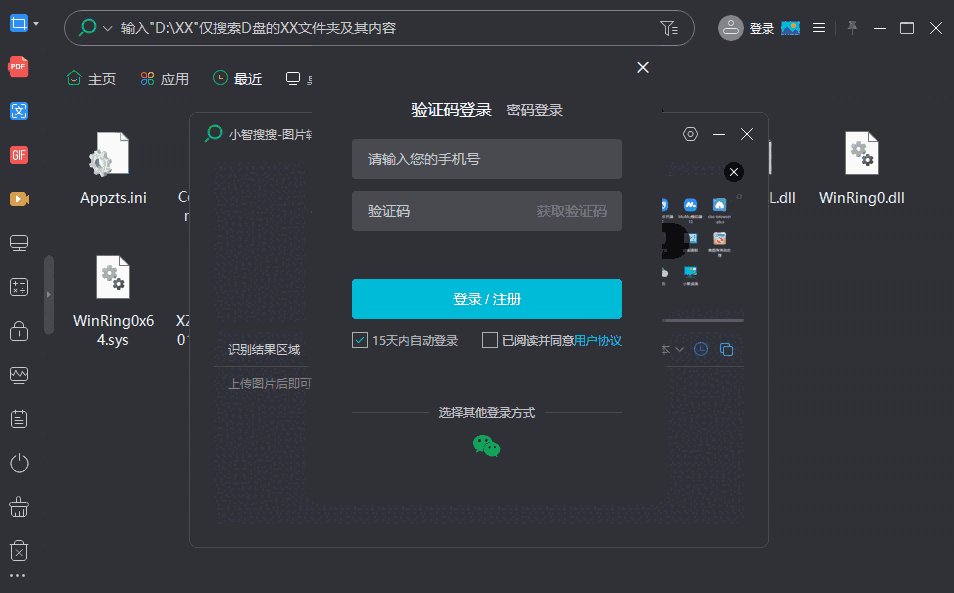Click 获取验证码 to request code
Viewport: 954px width, 593px height.
click(571, 211)
